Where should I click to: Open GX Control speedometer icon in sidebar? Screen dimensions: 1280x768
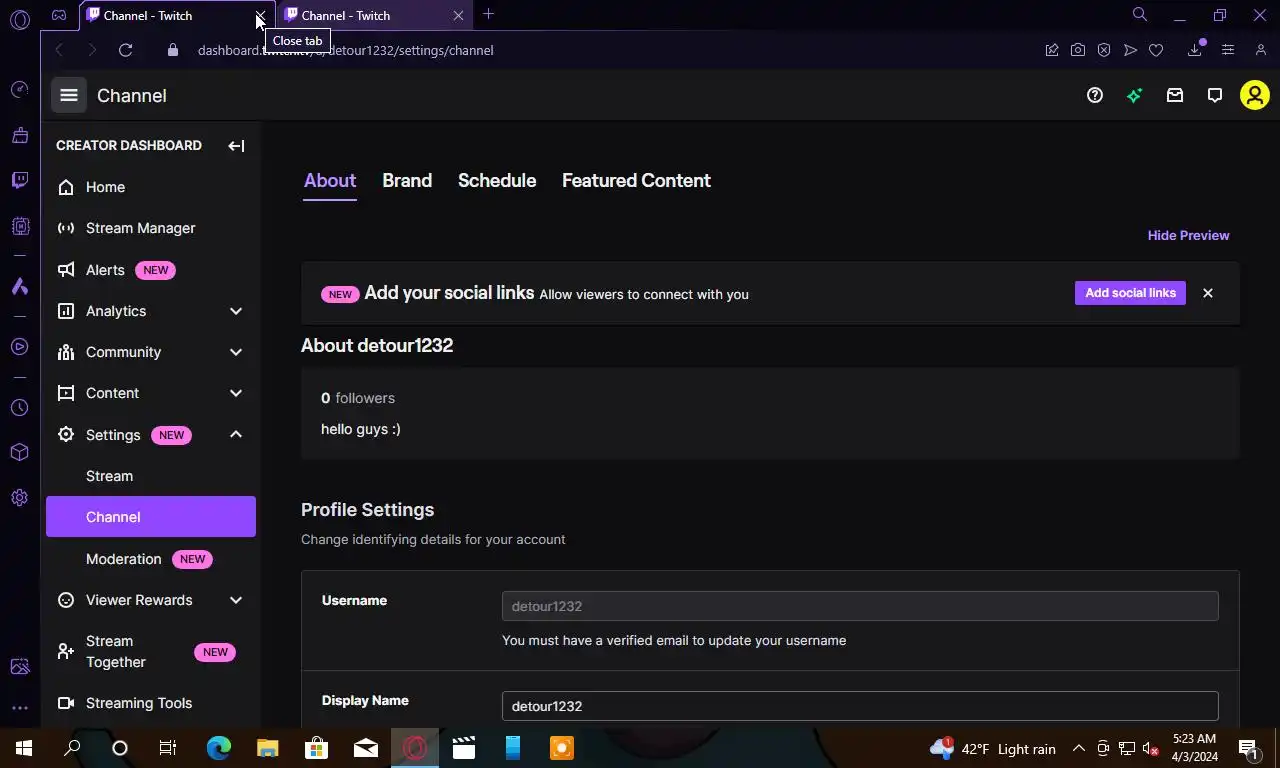pos(19,90)
